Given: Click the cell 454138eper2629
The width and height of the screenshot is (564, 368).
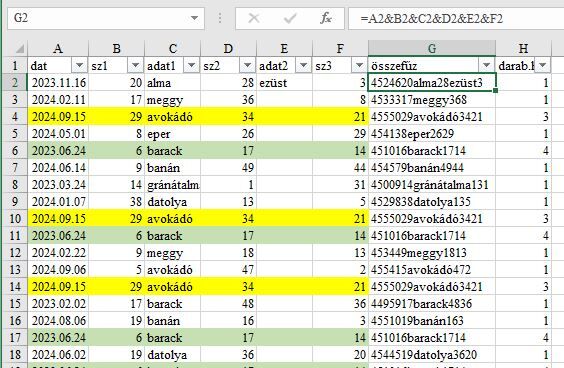Looking at the screenshot, I should (x=432, y=134).
